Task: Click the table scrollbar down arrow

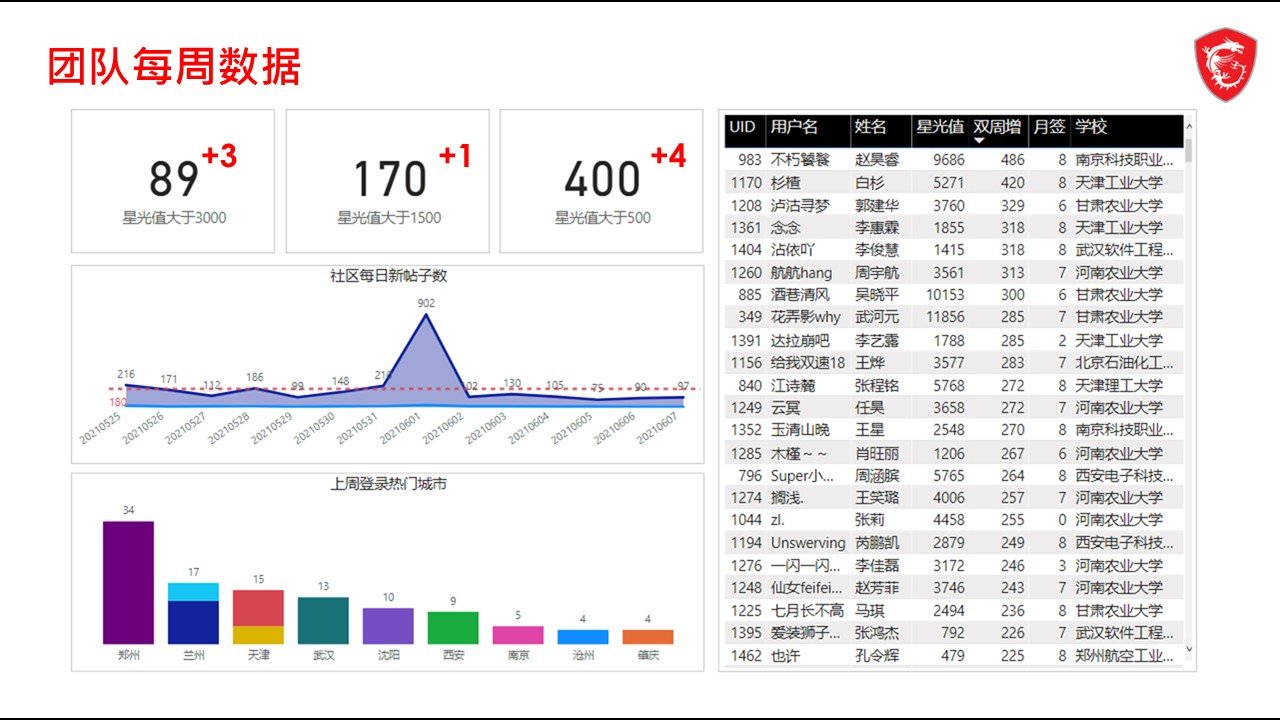Action: tap(1188, 649)
